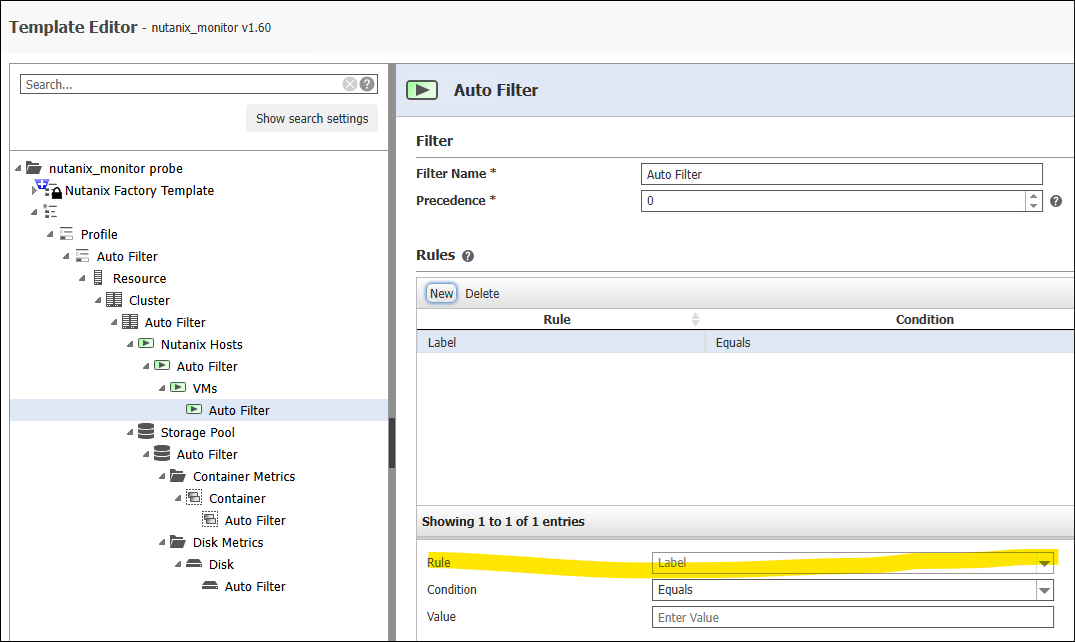
Task: Expand the Nutanix Factory Template node
Action: click(x=34, y=190)
